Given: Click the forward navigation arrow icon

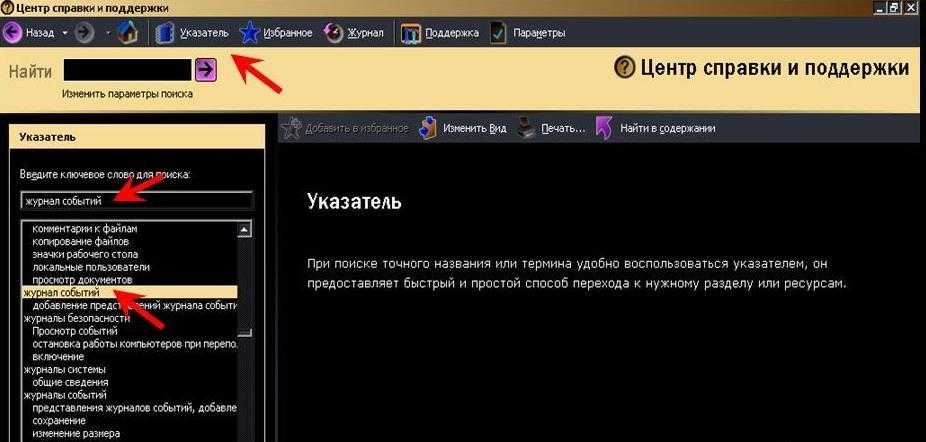Looking at the screenshot, I should [x=85, y=32].
